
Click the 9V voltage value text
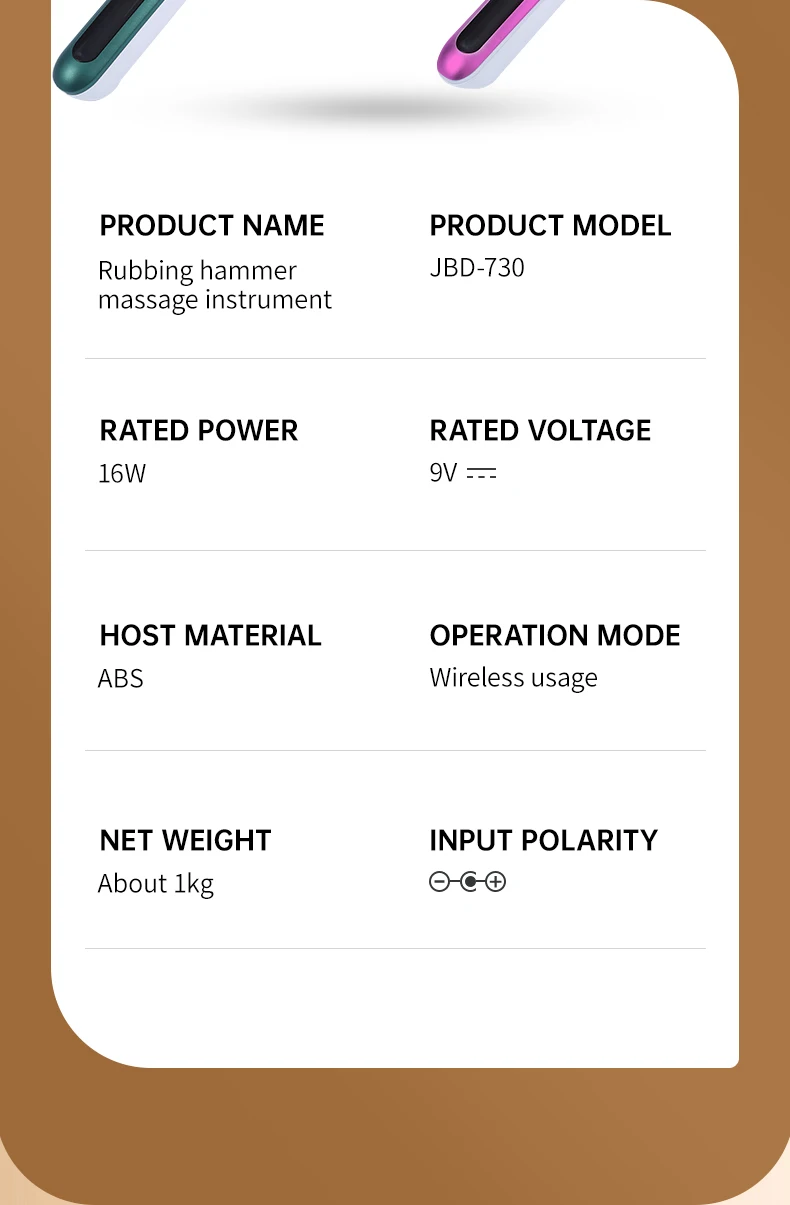[x=443, y=472]
